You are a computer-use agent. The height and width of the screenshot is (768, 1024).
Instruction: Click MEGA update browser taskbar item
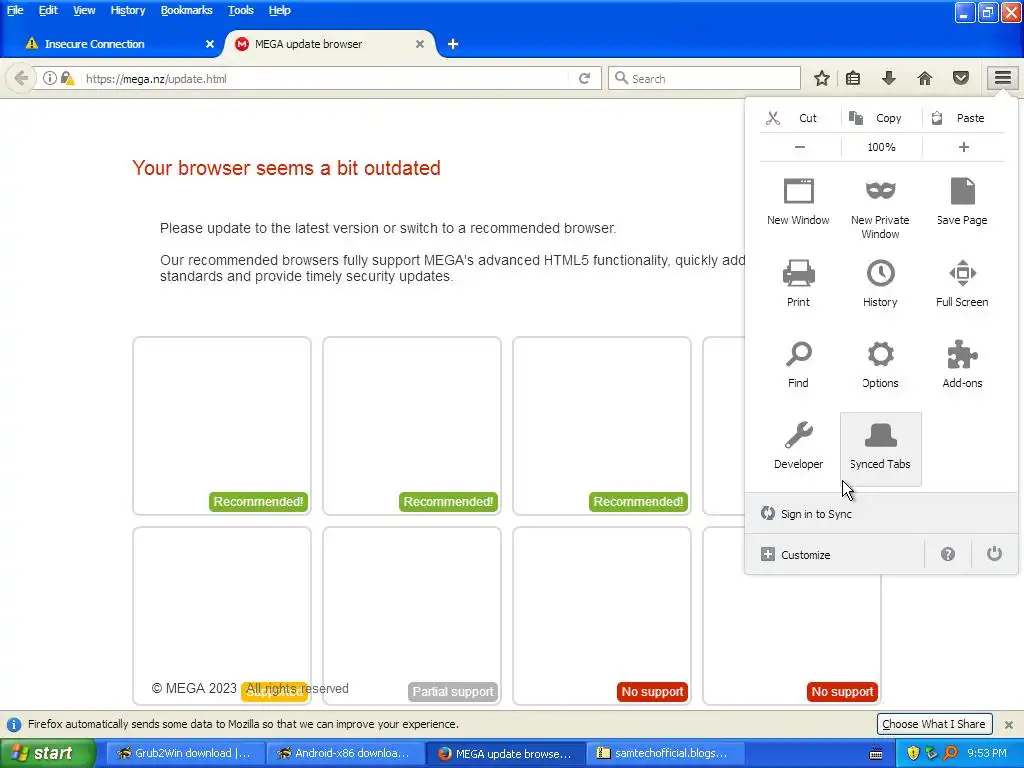click(505, 753)
